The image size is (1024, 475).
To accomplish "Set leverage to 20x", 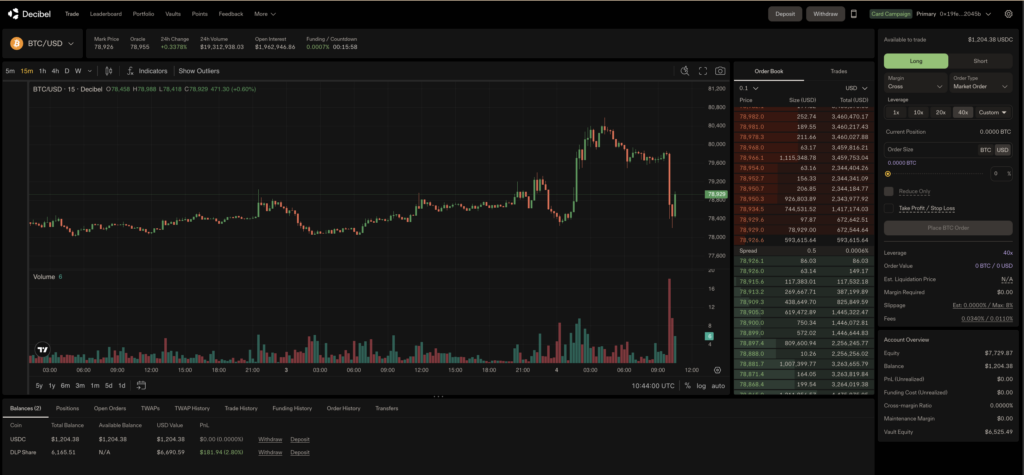I will pyautogui.click(x=940, y=112).
